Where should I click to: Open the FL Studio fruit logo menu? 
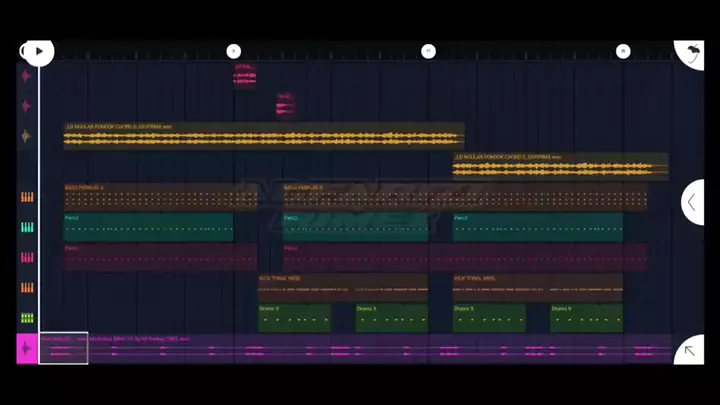(x=690, y=52)
